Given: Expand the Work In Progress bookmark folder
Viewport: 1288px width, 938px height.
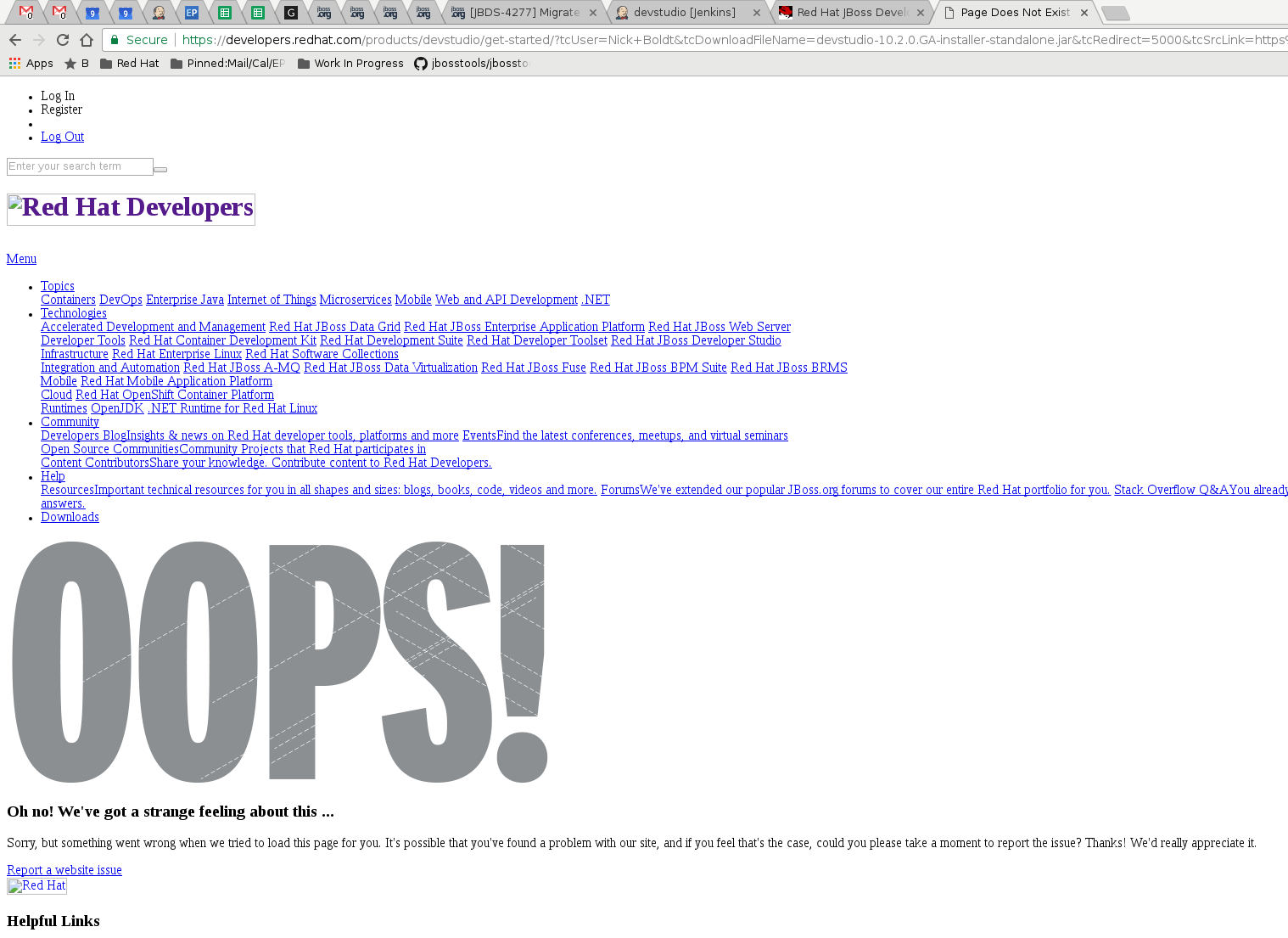Looking at the screenshot, I should [x=350, y=64].
